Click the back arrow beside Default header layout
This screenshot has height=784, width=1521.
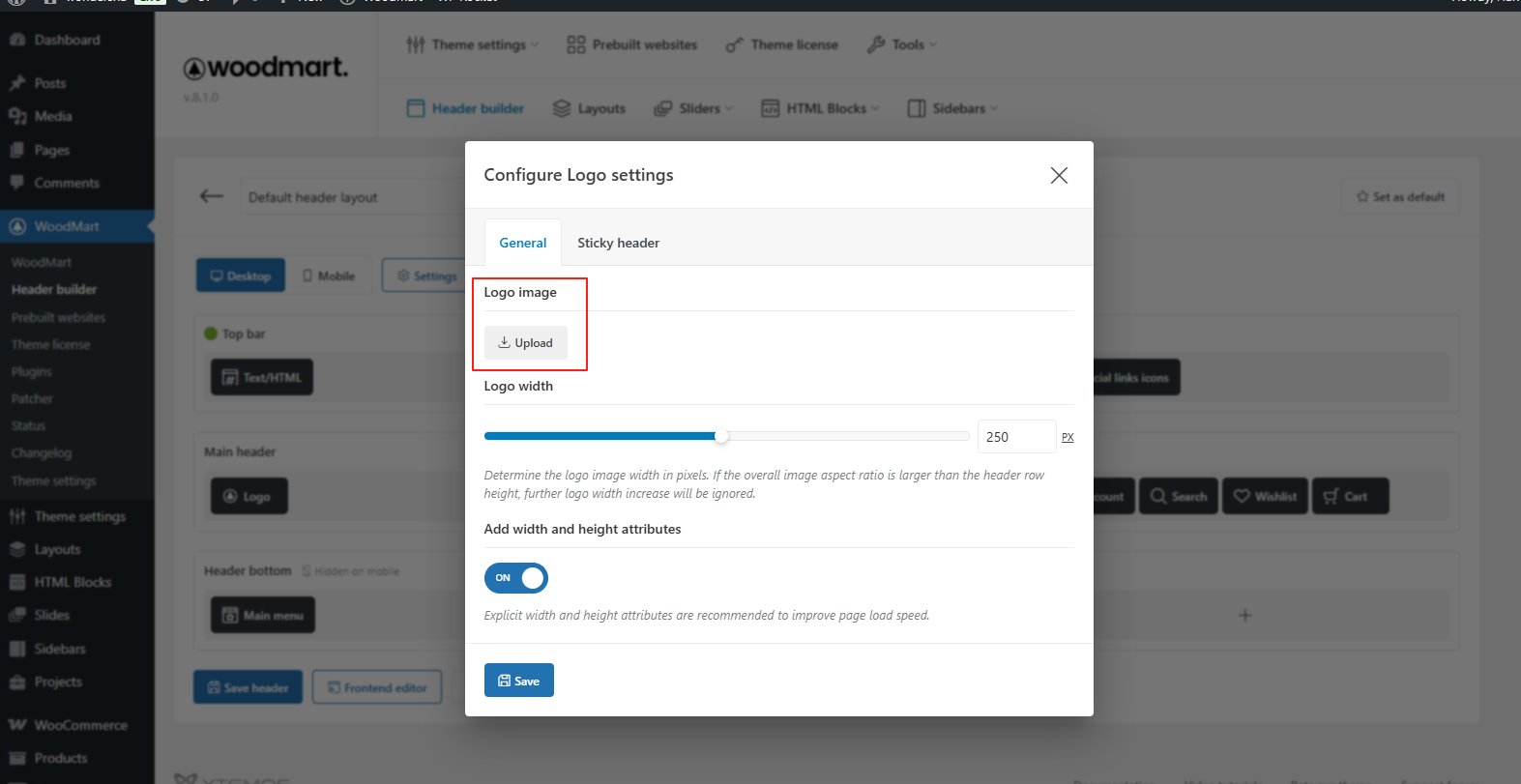211,196
